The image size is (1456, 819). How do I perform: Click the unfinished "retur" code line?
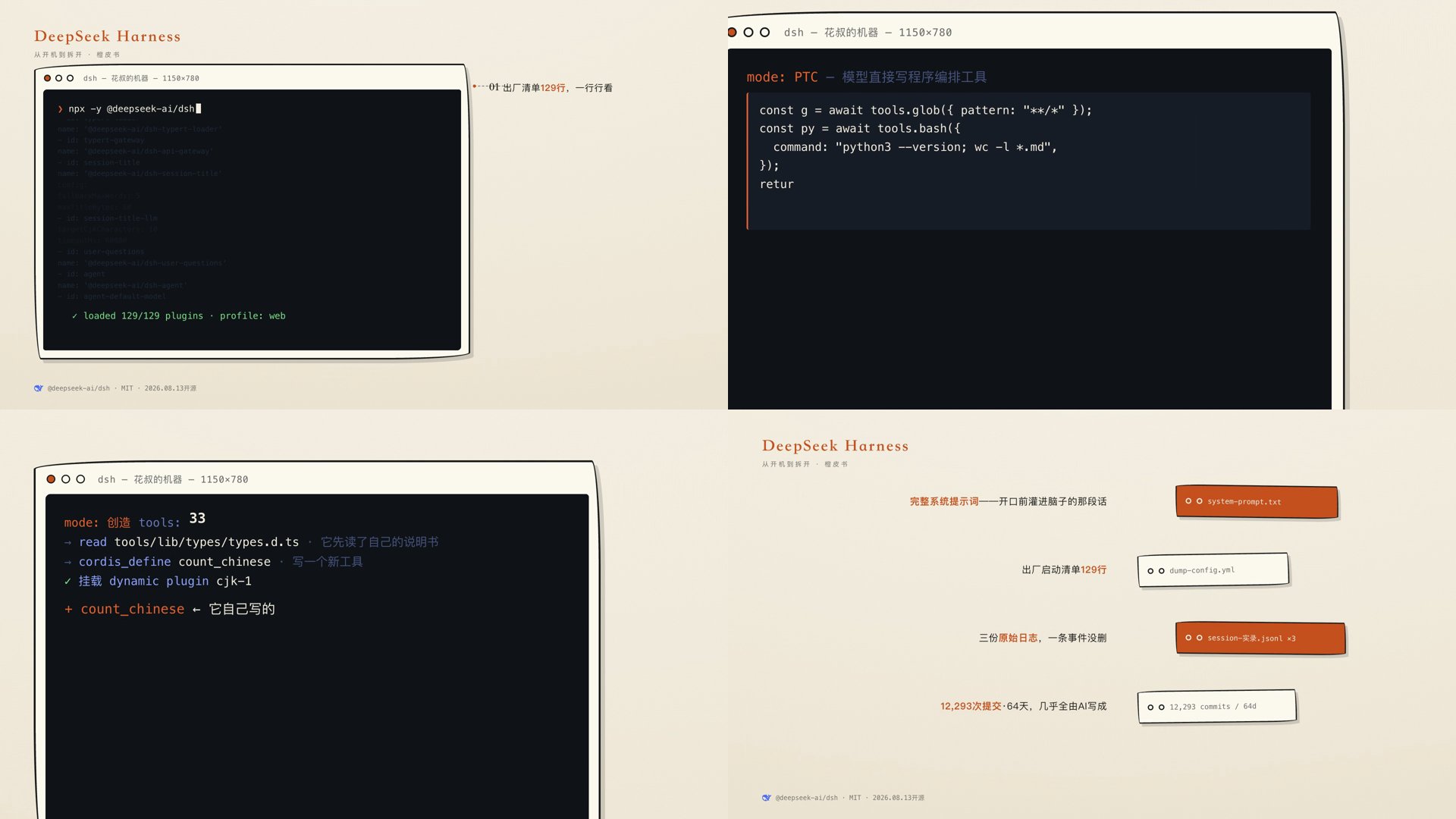click(x=777, y=184)
